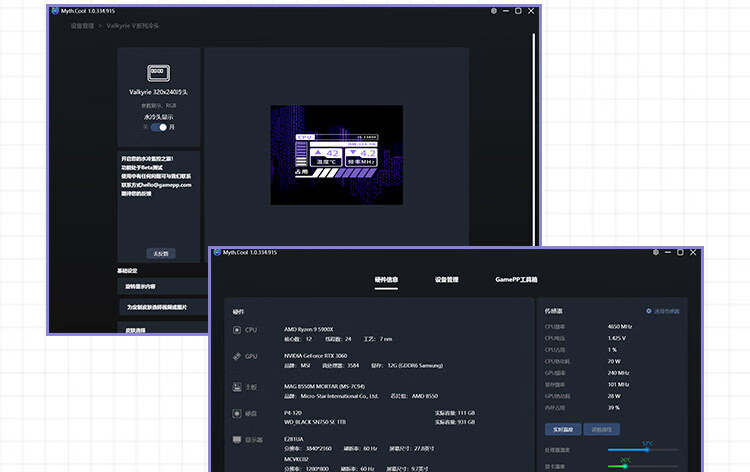This screenshot has height=472, width=750.
Task: Open the first row under basic settings
Action: pos(163,286)
